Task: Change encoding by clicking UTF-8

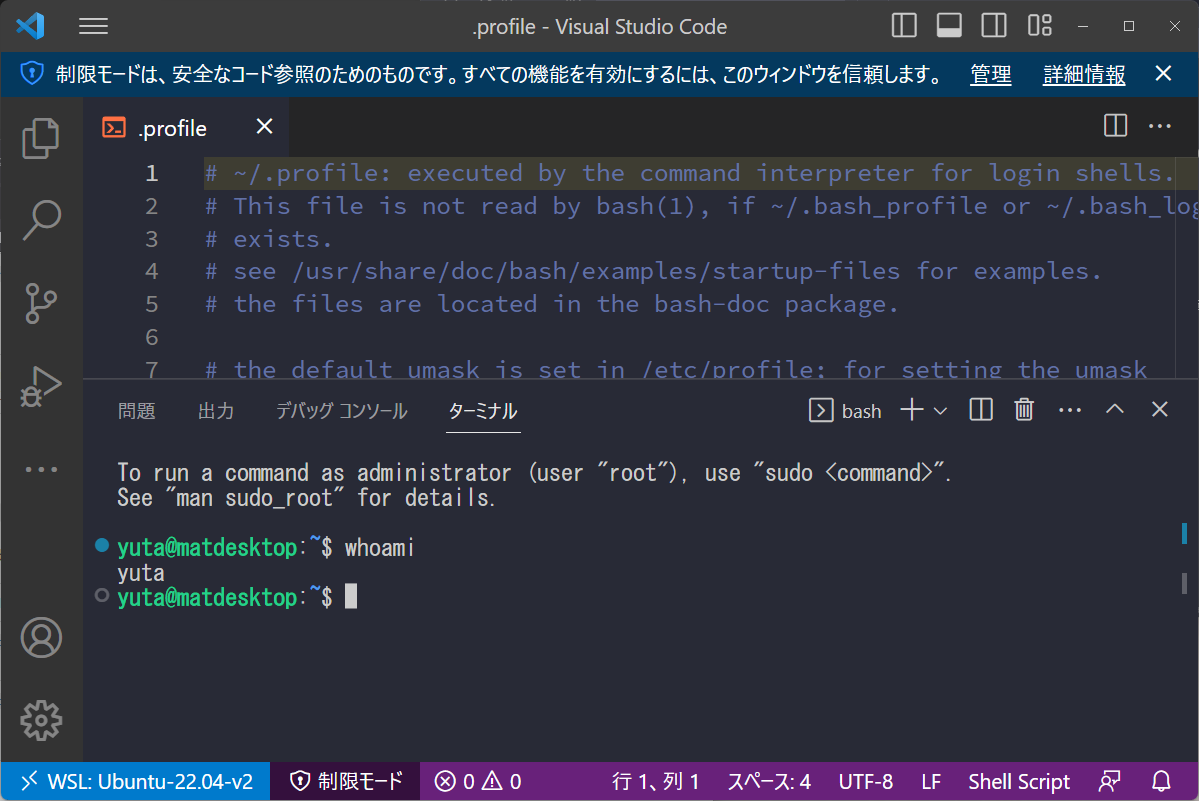Action: [865, 781]
